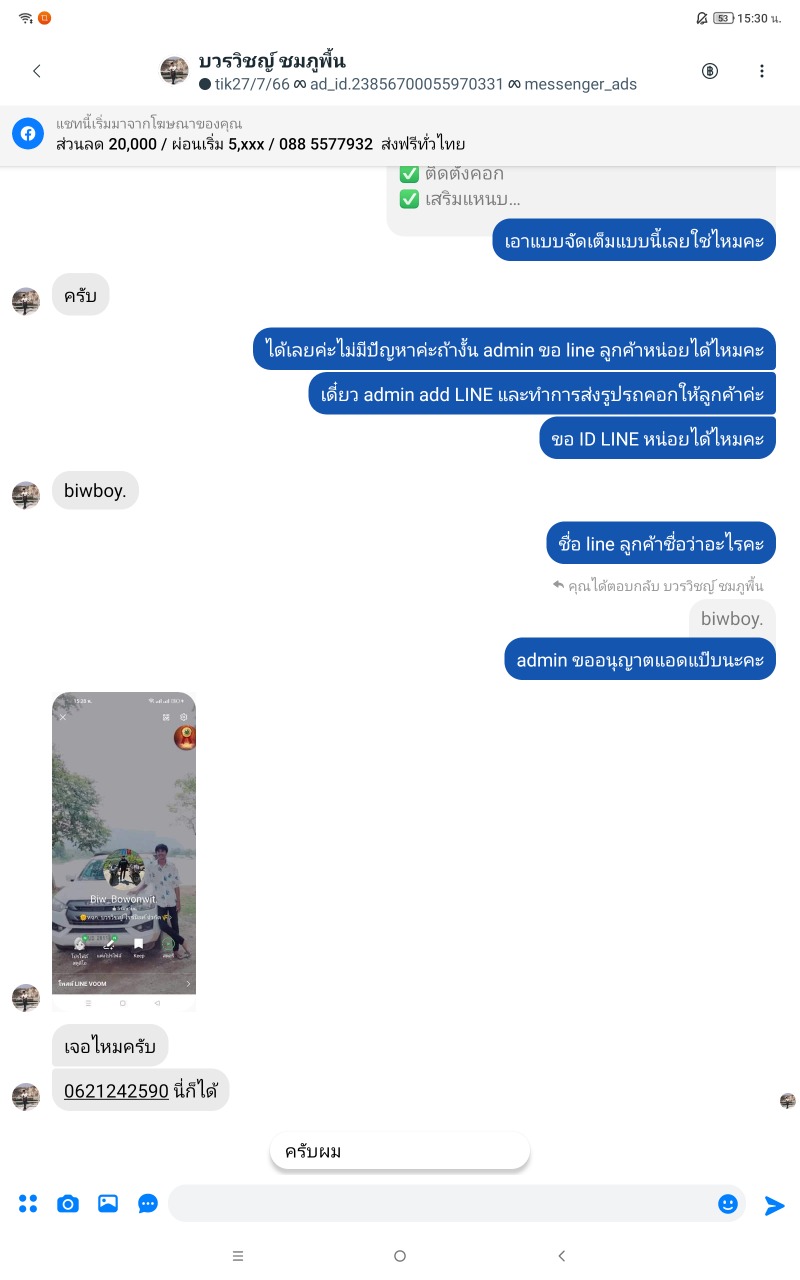Open the contact profile avatar in the header

[x=175, y=71]
